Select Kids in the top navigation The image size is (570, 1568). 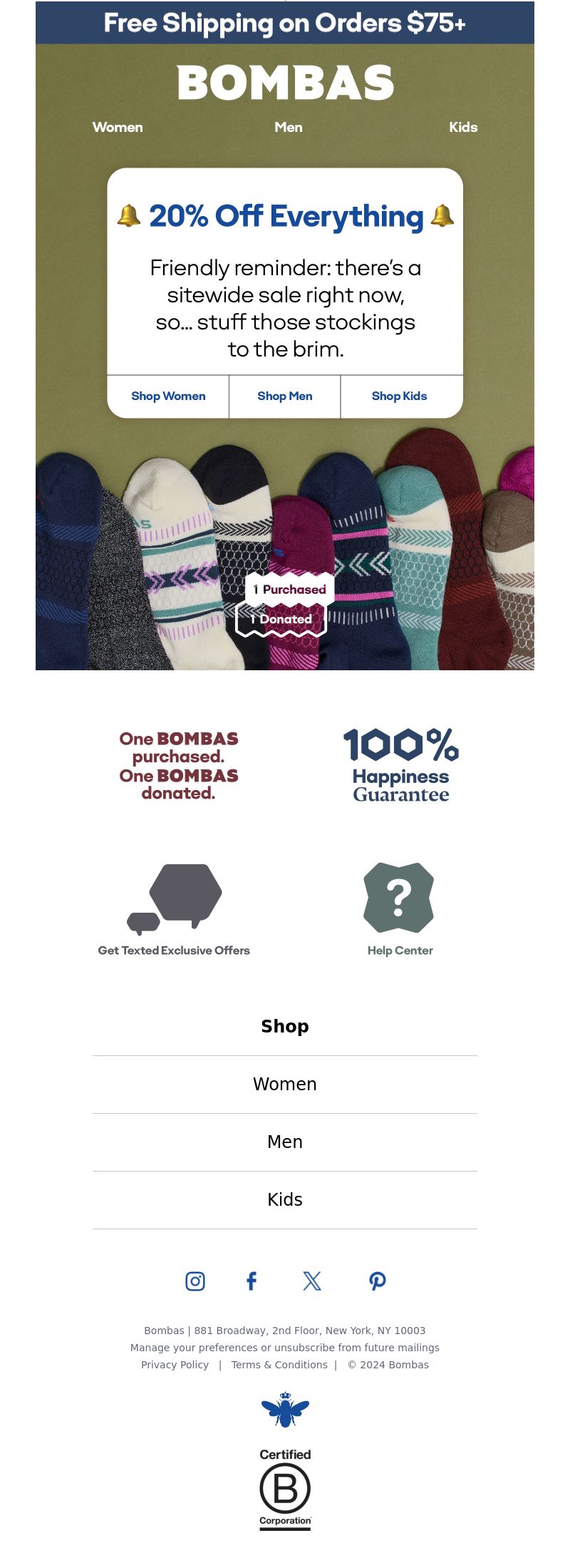(463, 127)
